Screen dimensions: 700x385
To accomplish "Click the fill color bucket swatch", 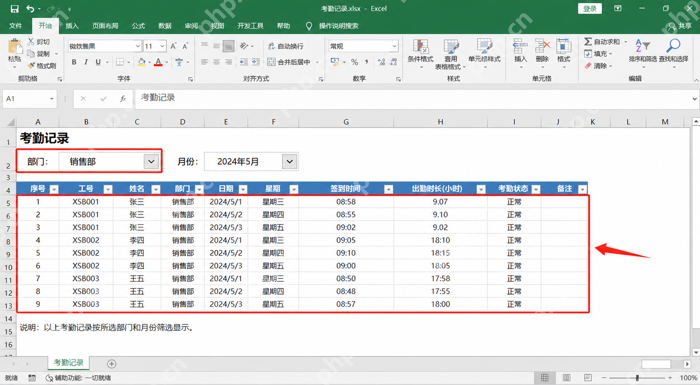I will pos(141,62).
